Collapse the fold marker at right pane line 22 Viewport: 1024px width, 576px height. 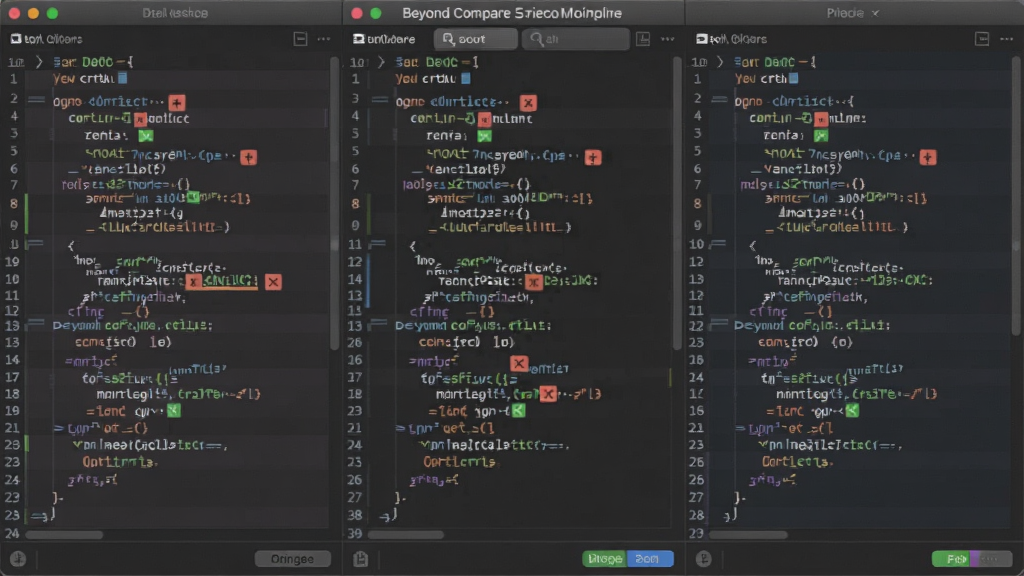pos(719,323)
